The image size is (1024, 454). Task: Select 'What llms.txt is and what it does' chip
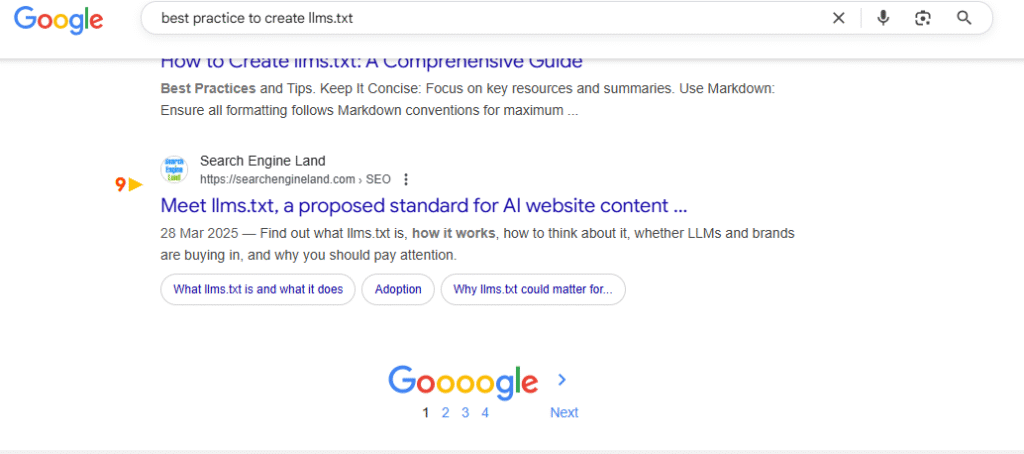pyautogui.click(x=258, y=289)
